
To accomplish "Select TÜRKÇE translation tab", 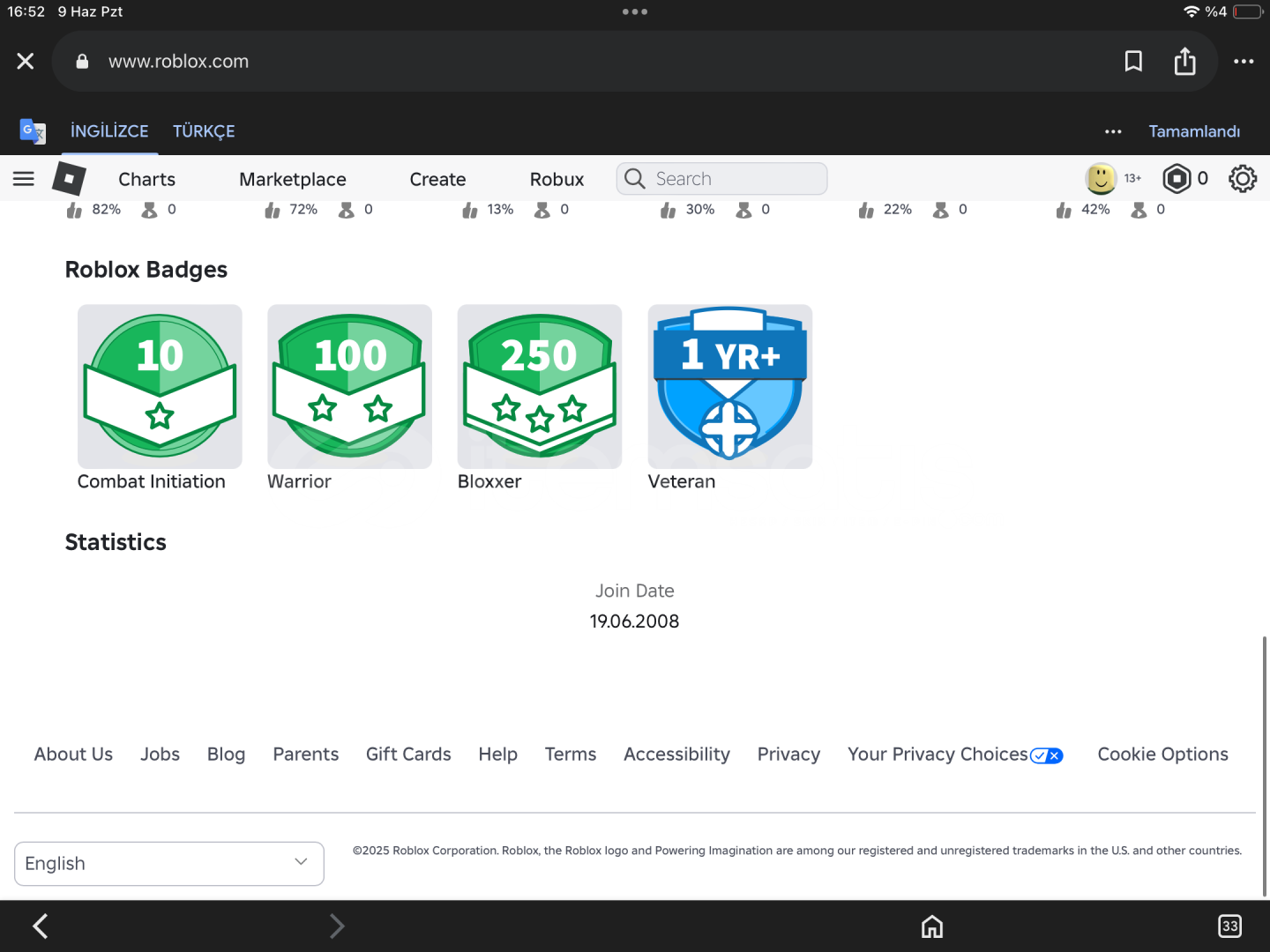I will point(204,131).
